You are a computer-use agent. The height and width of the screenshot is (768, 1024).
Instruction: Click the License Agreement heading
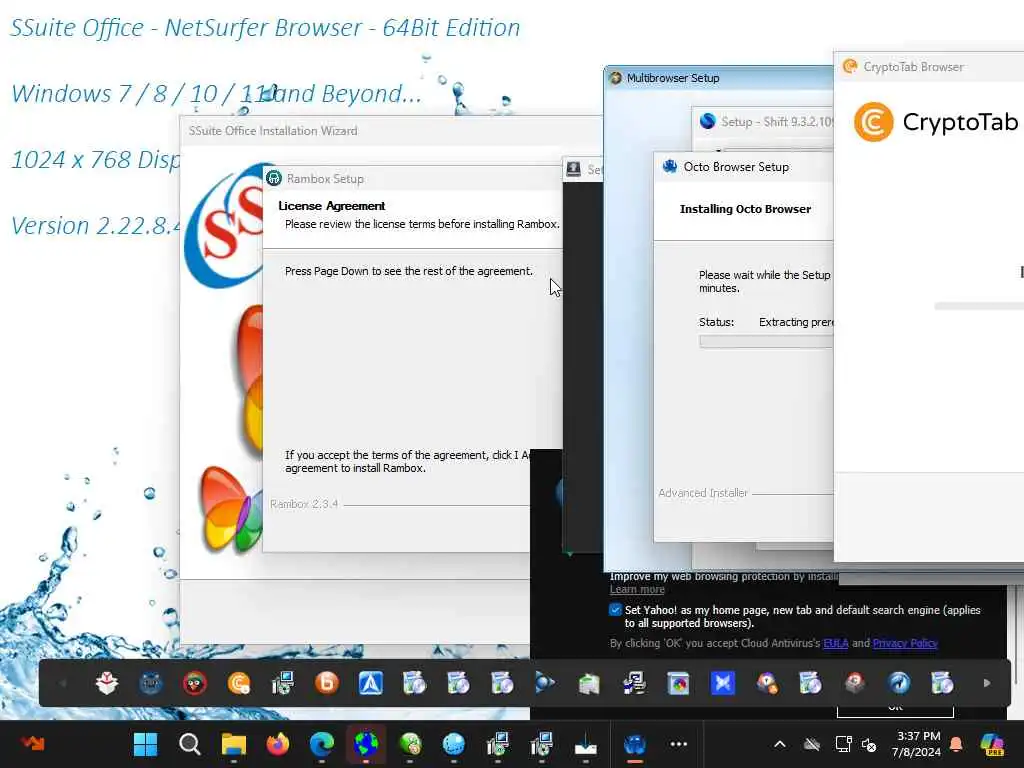(x=331, y=206)
